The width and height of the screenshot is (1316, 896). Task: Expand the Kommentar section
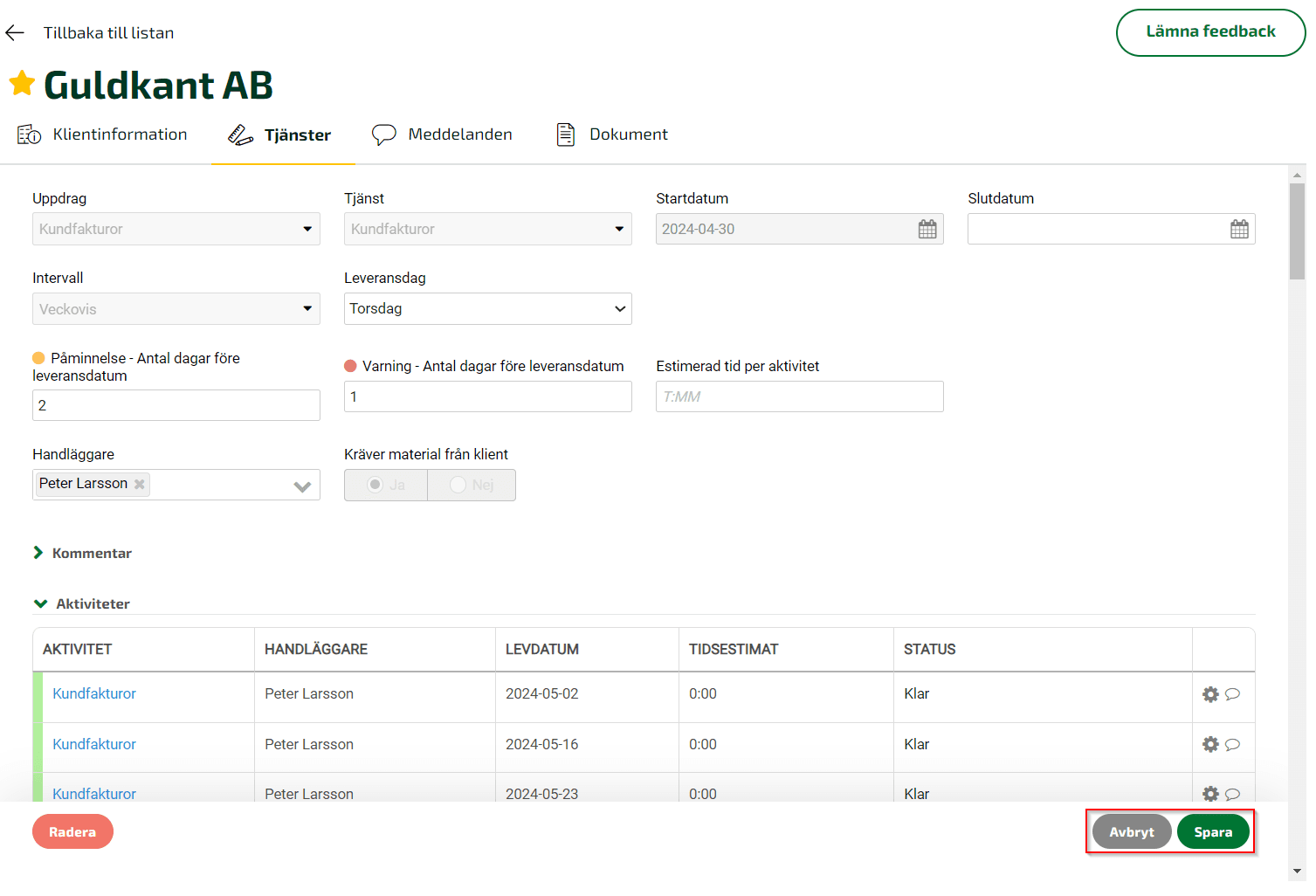coord(82,553)
